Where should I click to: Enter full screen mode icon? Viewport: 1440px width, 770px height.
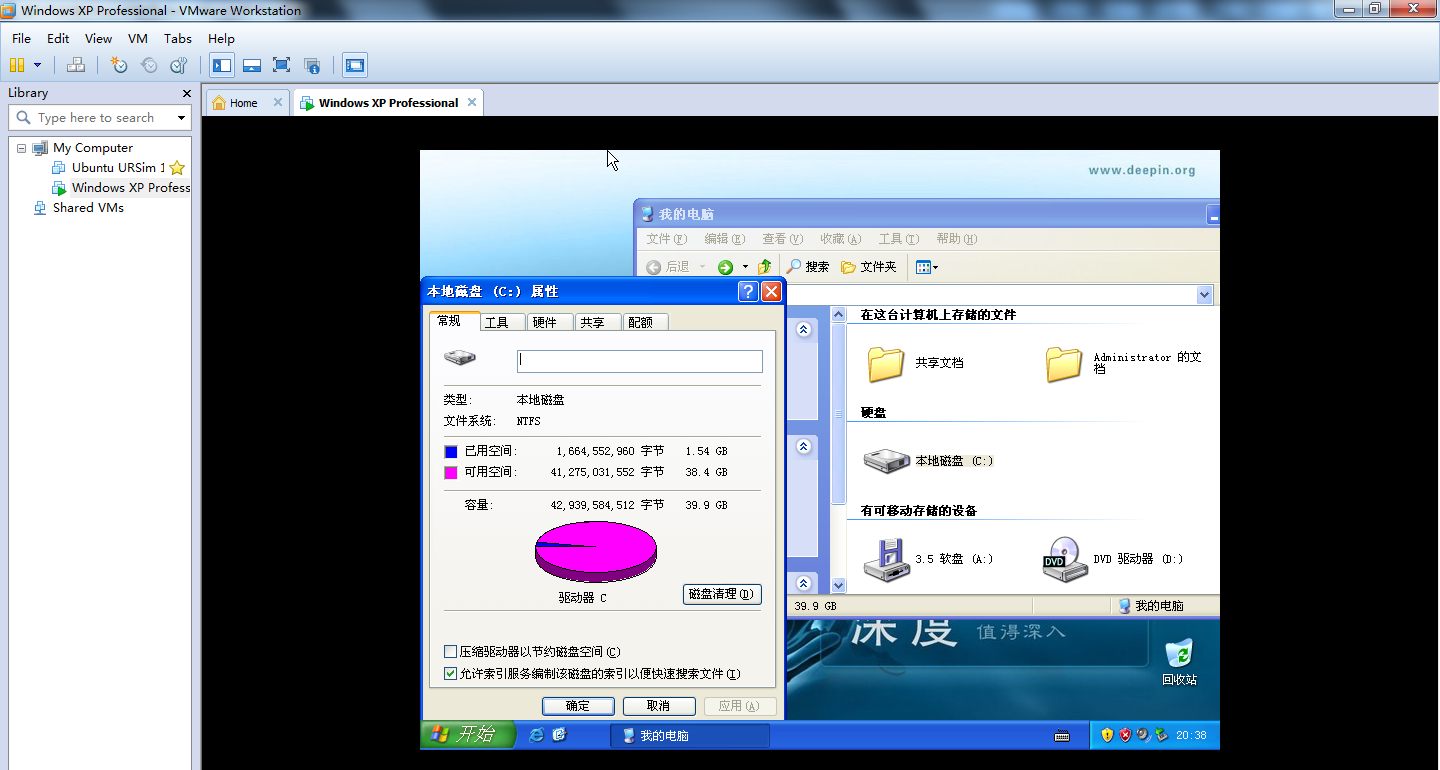point(282,65)
